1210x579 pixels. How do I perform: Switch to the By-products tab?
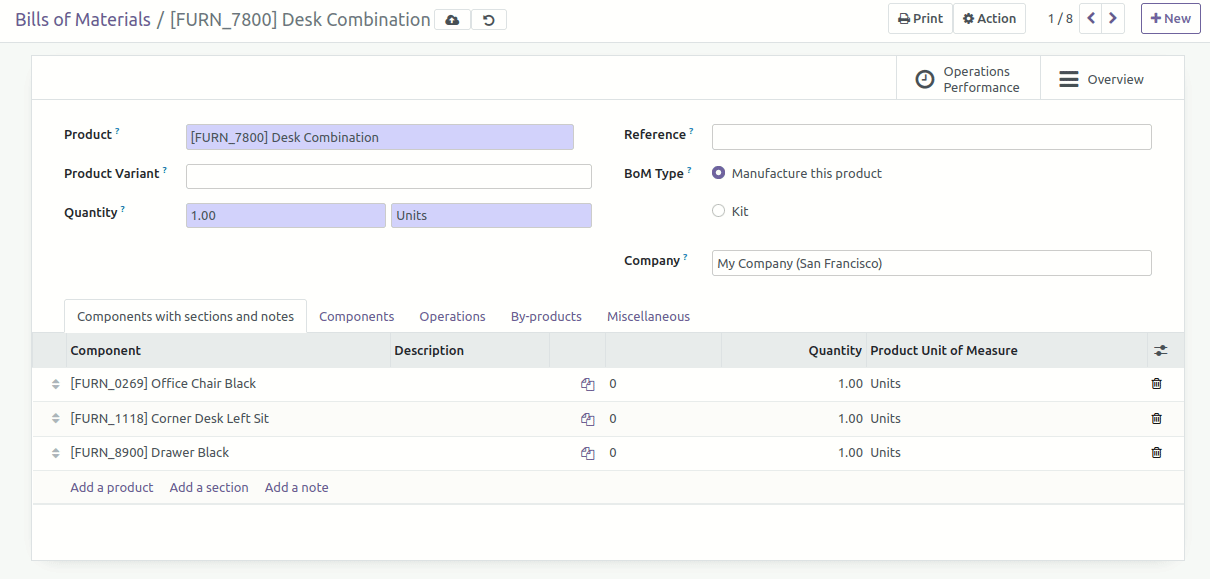[x=546, y=316]
